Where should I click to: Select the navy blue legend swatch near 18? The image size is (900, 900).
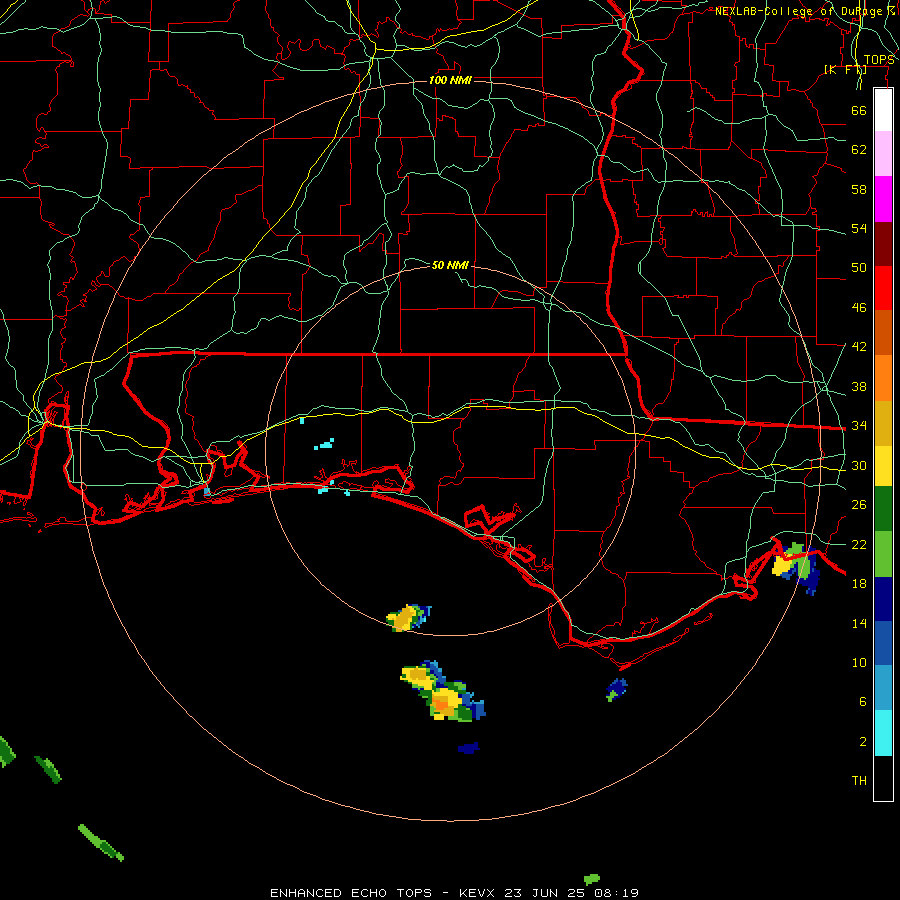[x=883, y=599]
